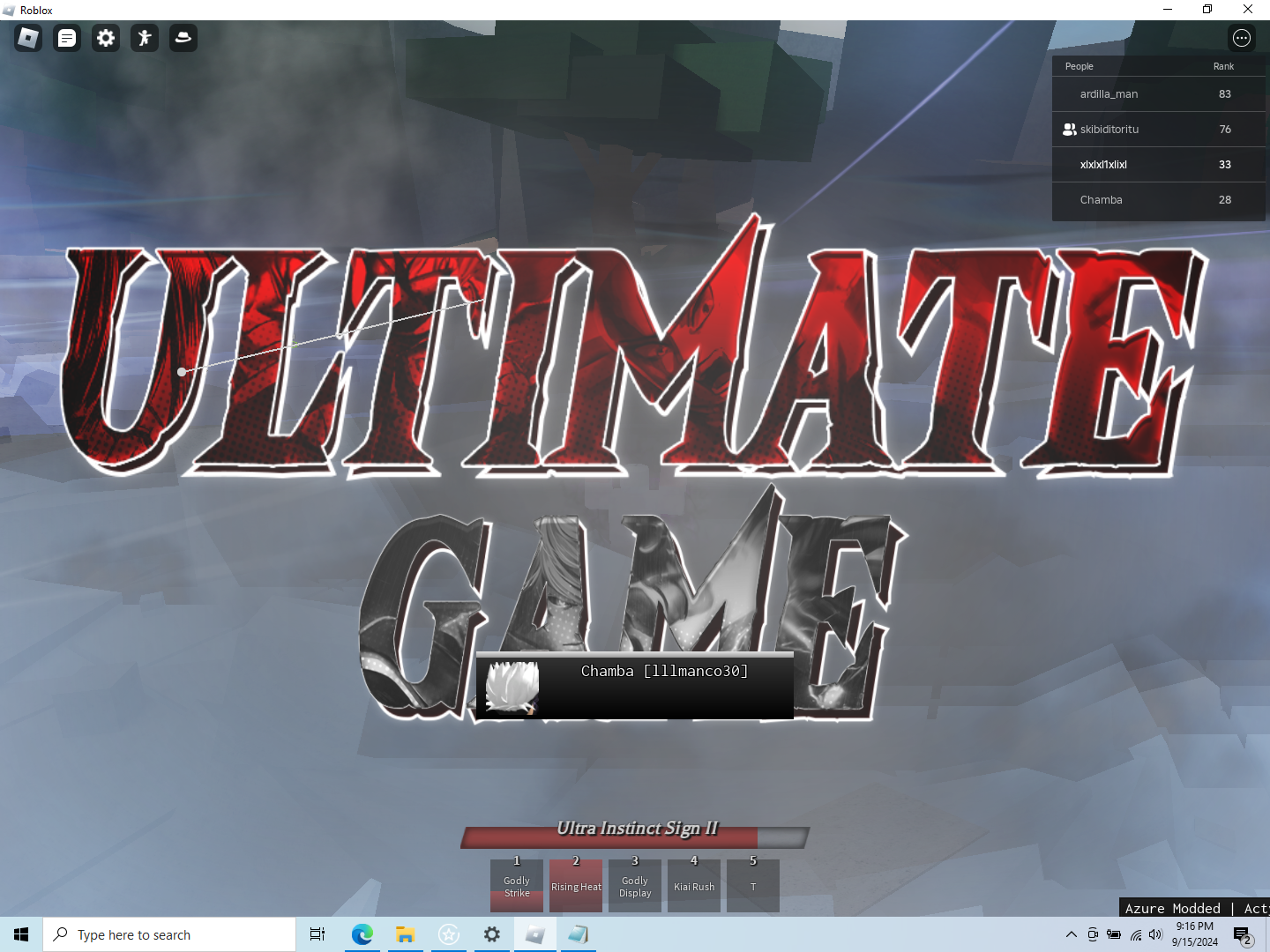The image size is (1270, 952).
Task: Click the camera meet-now tray icon
Action: (x=1093, y=934)
